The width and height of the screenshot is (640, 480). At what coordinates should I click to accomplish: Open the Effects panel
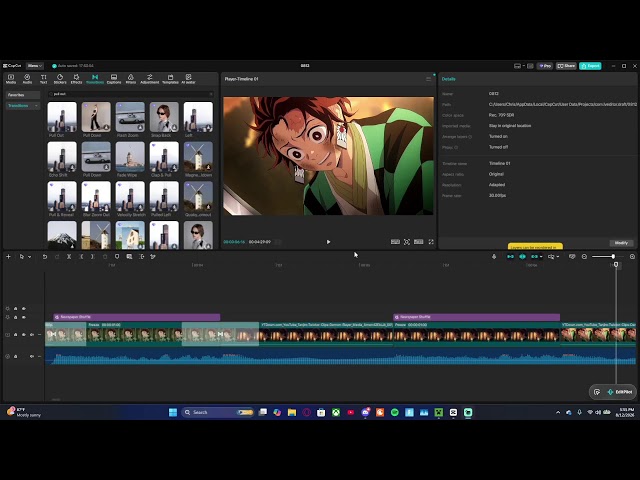[76, 79]
